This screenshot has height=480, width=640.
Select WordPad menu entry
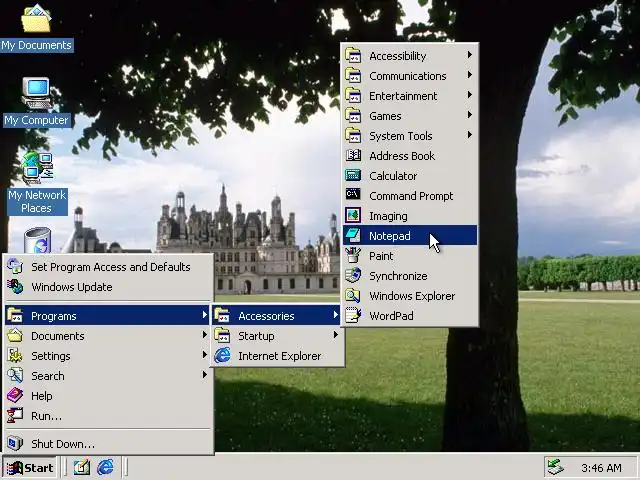410,316
